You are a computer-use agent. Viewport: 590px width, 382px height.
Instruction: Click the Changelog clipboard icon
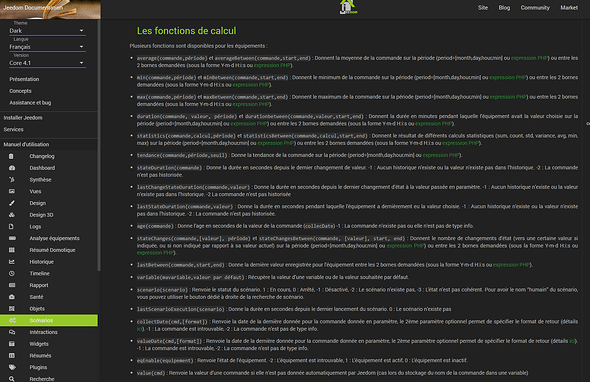pos(11,156)
